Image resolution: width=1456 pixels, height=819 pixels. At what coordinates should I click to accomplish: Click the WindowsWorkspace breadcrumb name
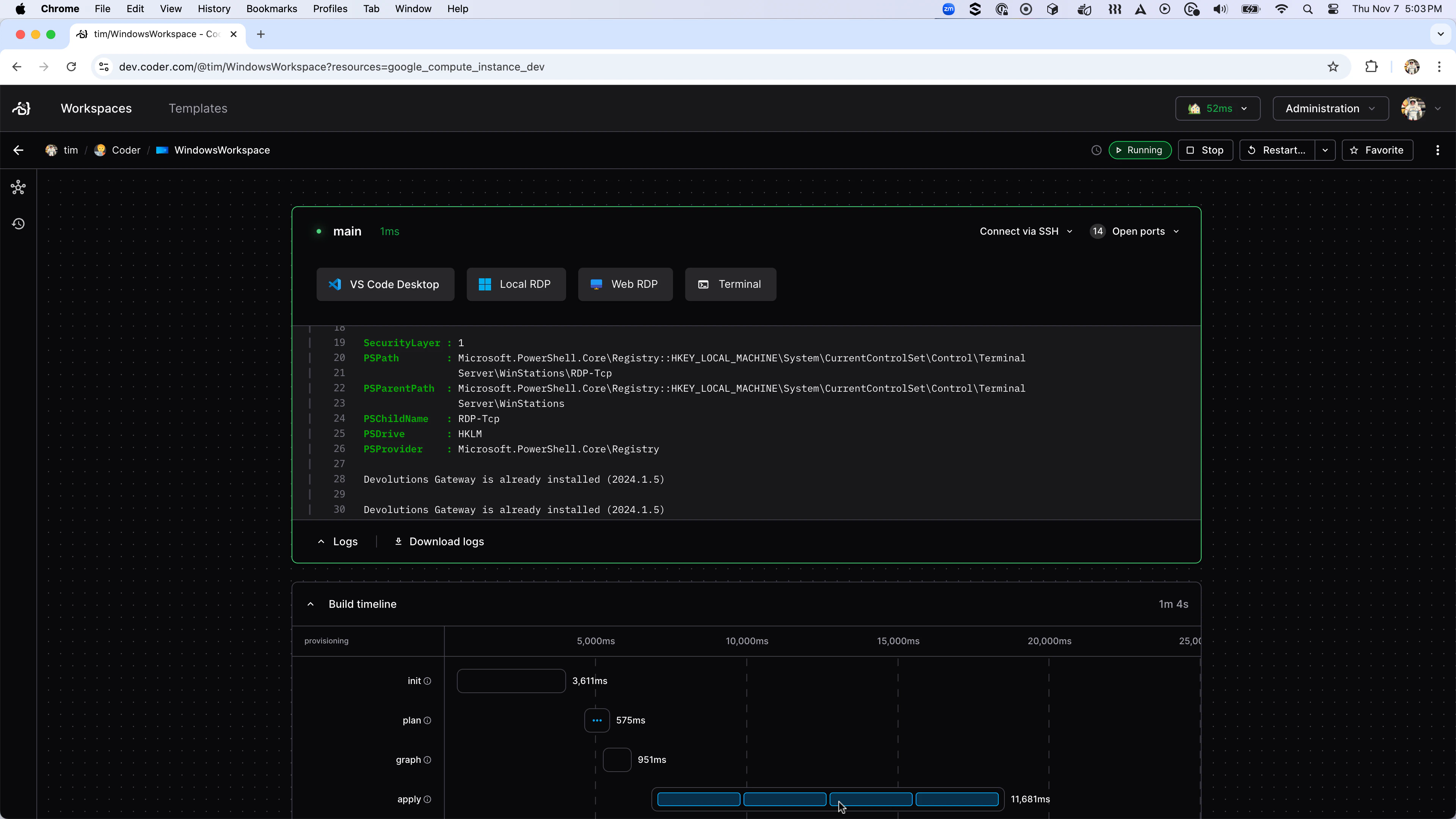coord(222,151)
